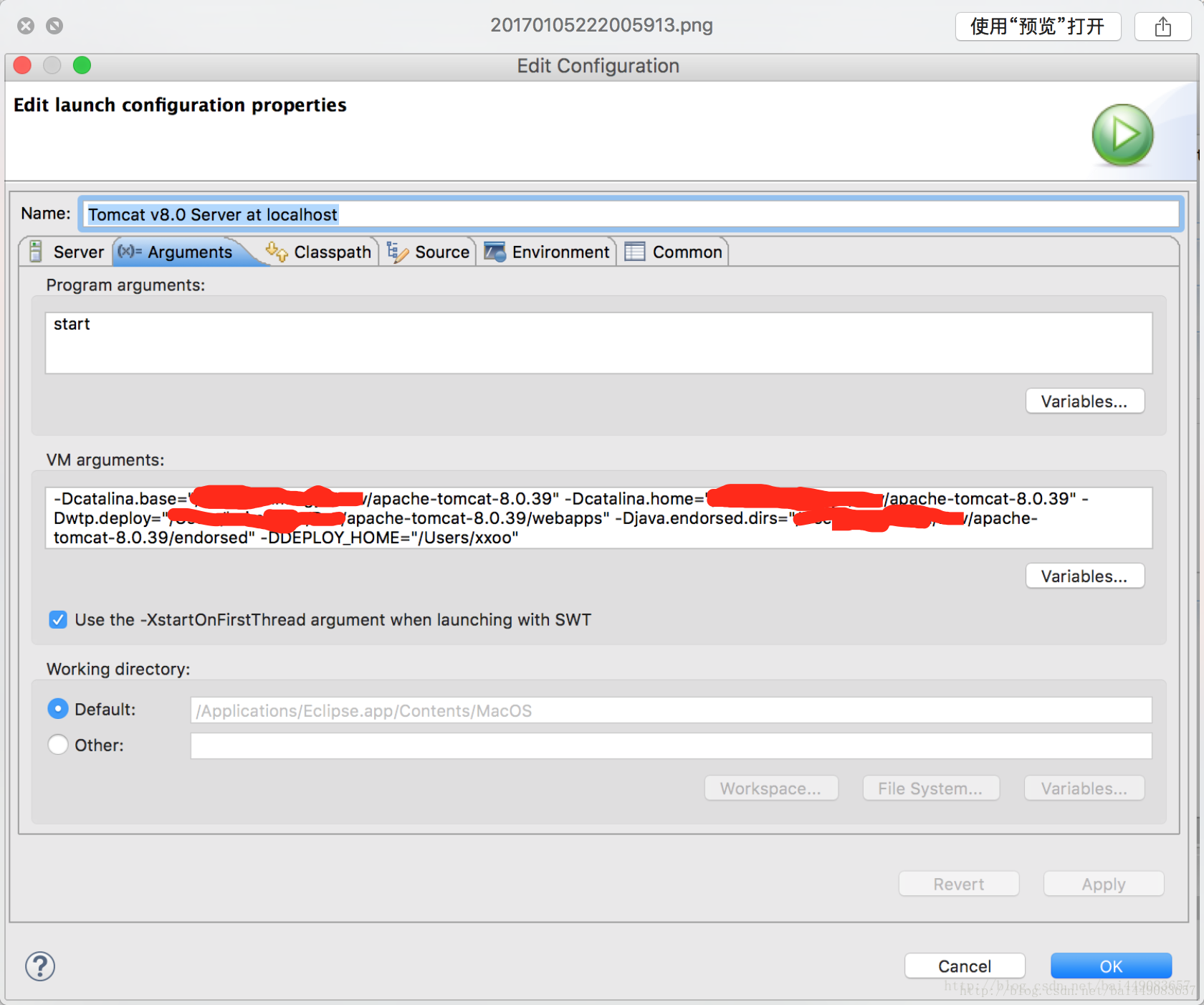Click the red close button of Edit Configuration
1204x1005 pixels.
click(x=22, y=65)
